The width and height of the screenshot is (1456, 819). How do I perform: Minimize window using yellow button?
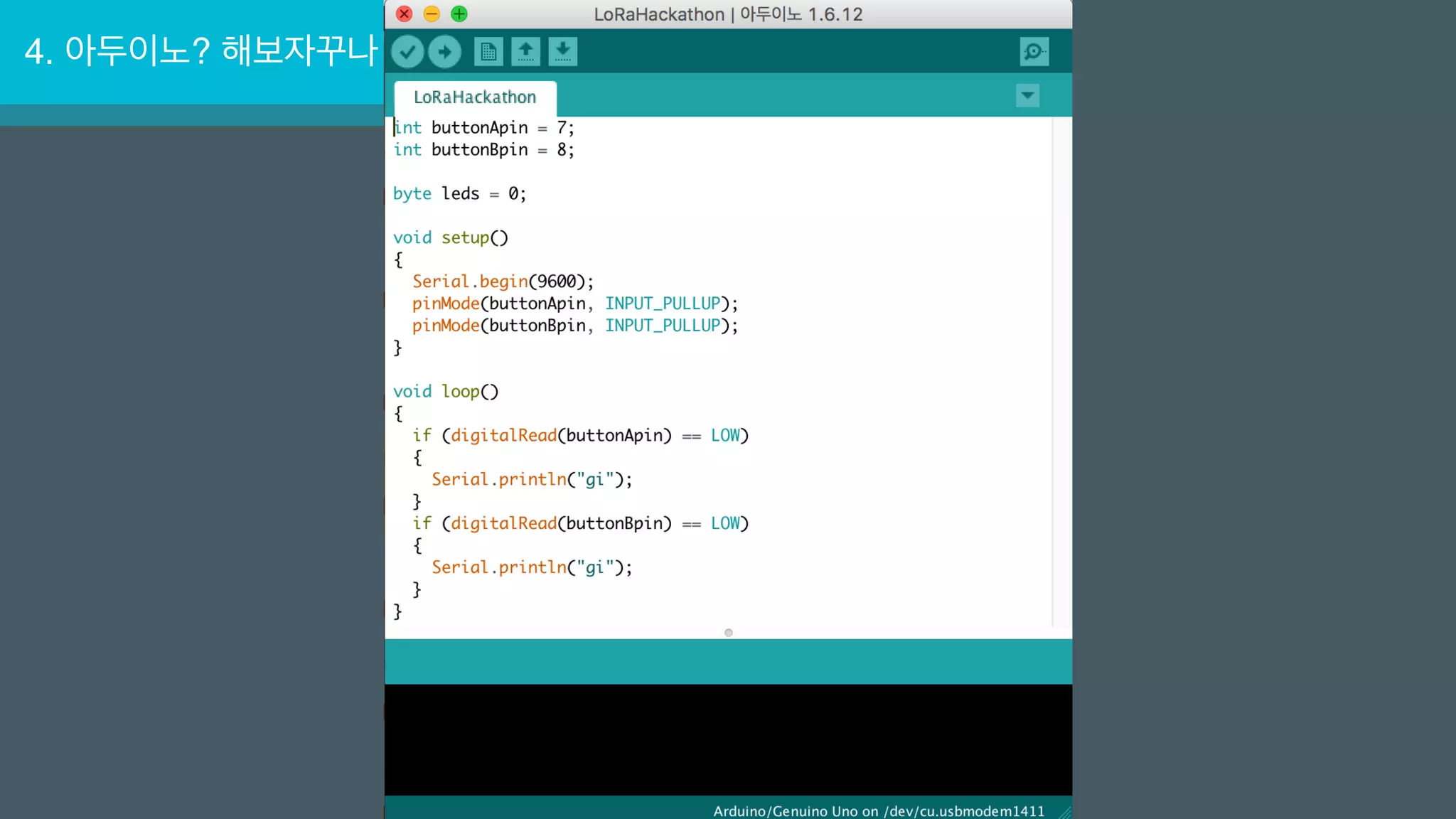tap(432, 14)
